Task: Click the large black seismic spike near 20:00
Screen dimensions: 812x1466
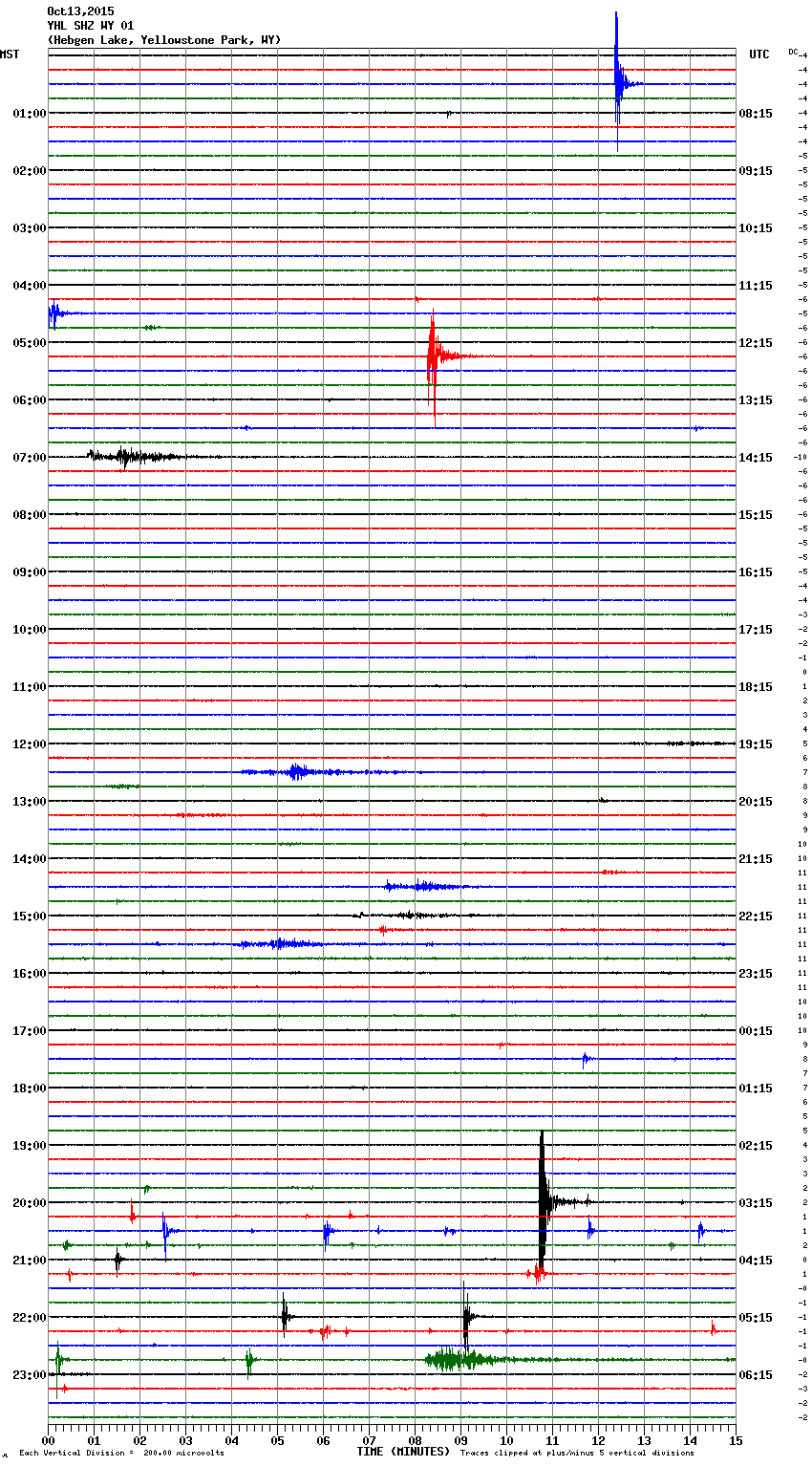Action: pyautogui.click(x=543, y=1202)
